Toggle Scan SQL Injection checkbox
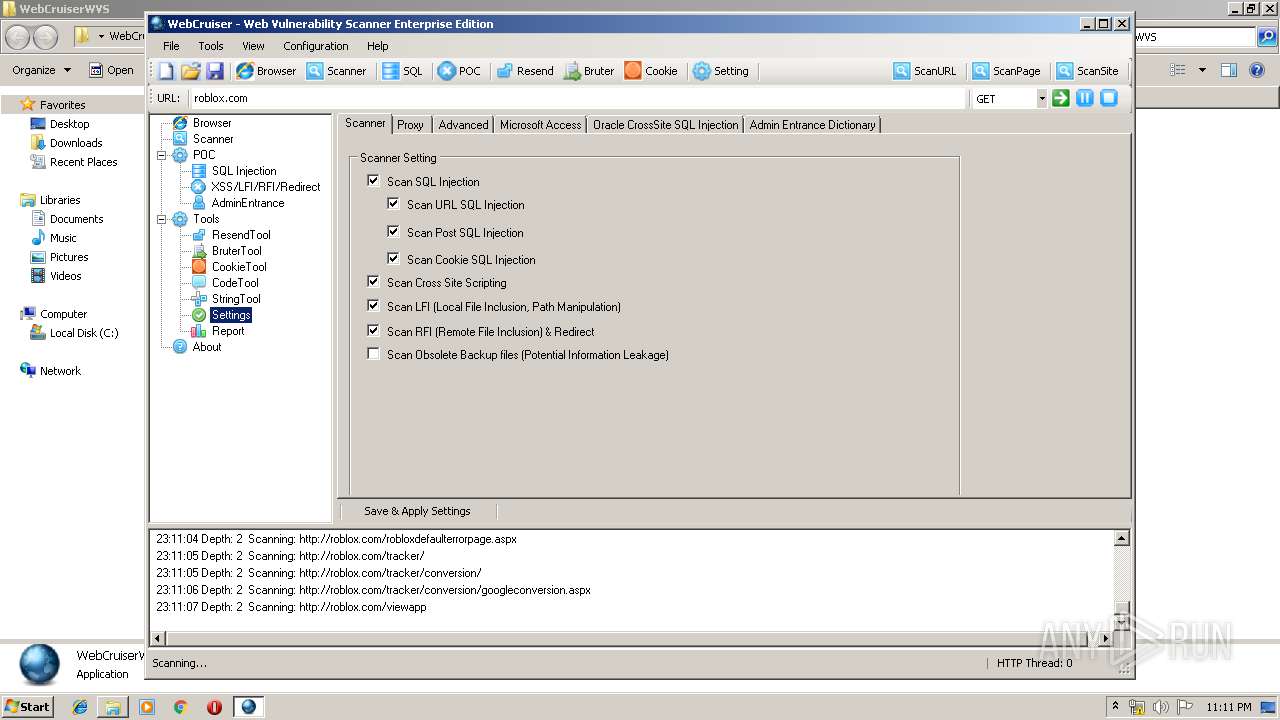Viewport: 1280px width, 720px height. coord(374,181)
